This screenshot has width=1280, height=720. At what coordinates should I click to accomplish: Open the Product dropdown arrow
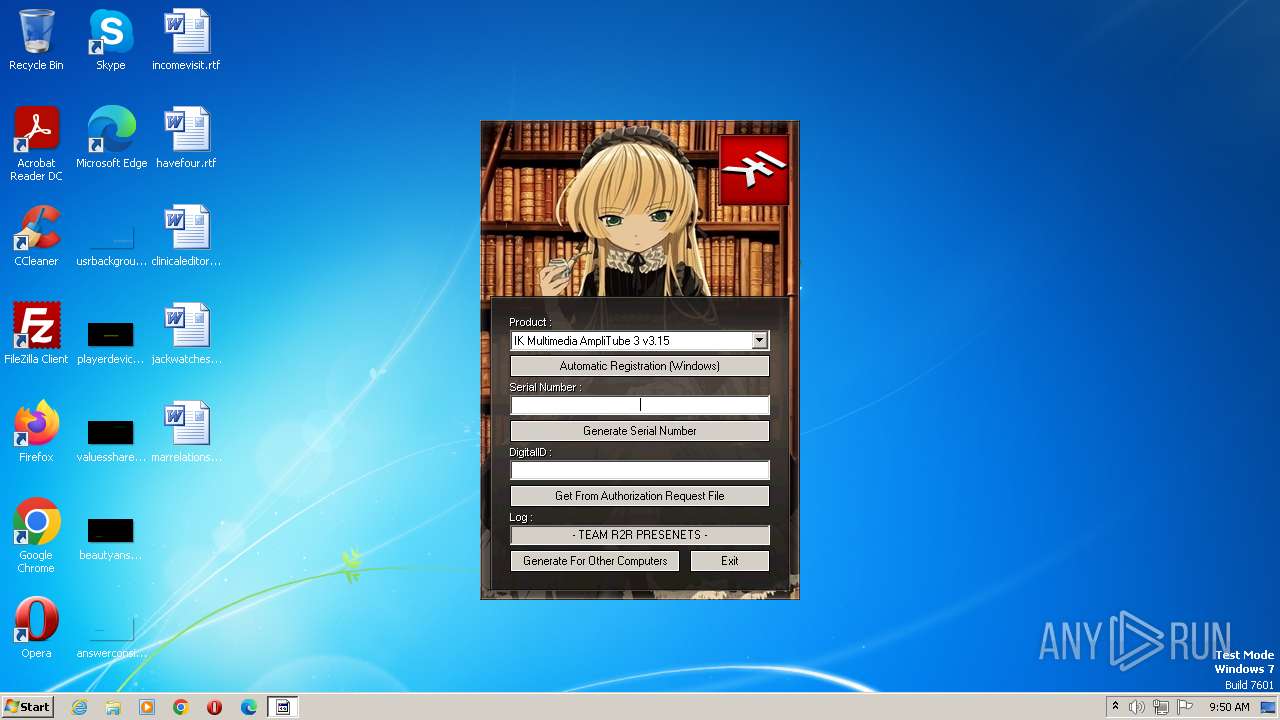pos(759,341)
